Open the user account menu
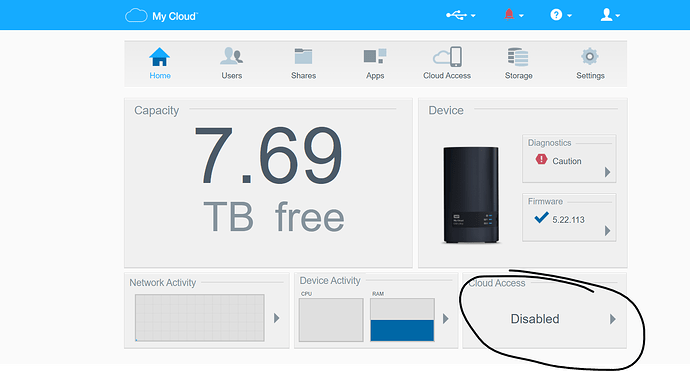 [610, 15]
